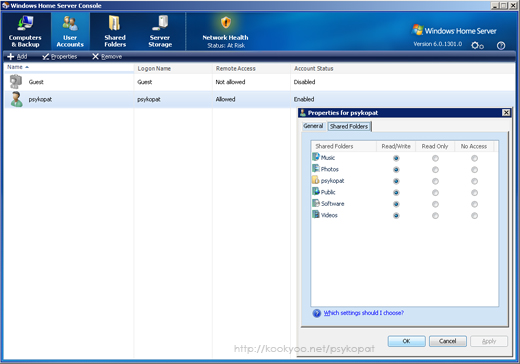The width and height of the screenshot is (520, 364).
Task: Click Remove user toolbar button
Action: 107,57
